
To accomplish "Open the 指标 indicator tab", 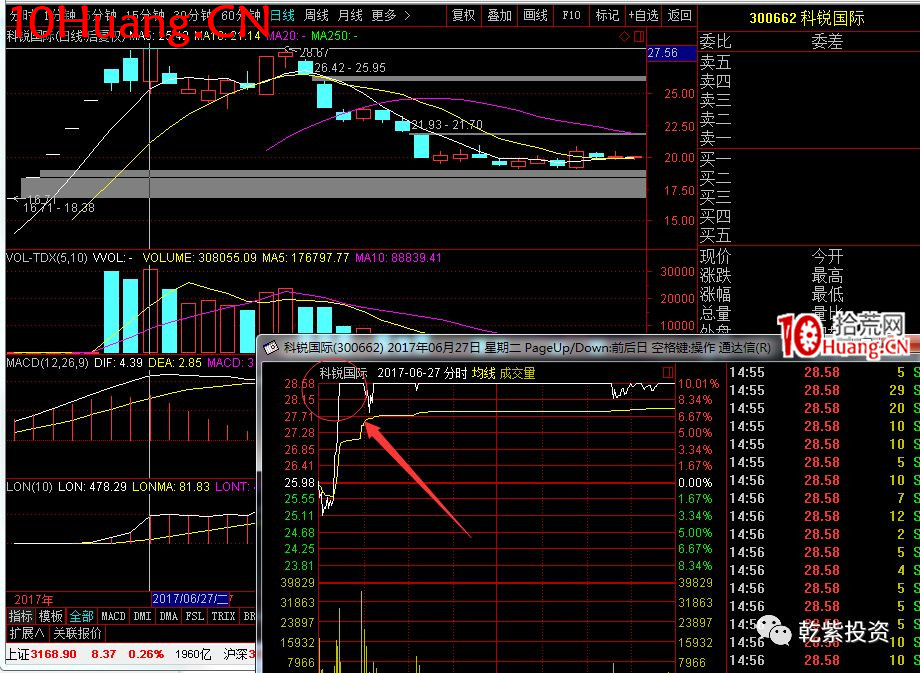I will [21, 616].
